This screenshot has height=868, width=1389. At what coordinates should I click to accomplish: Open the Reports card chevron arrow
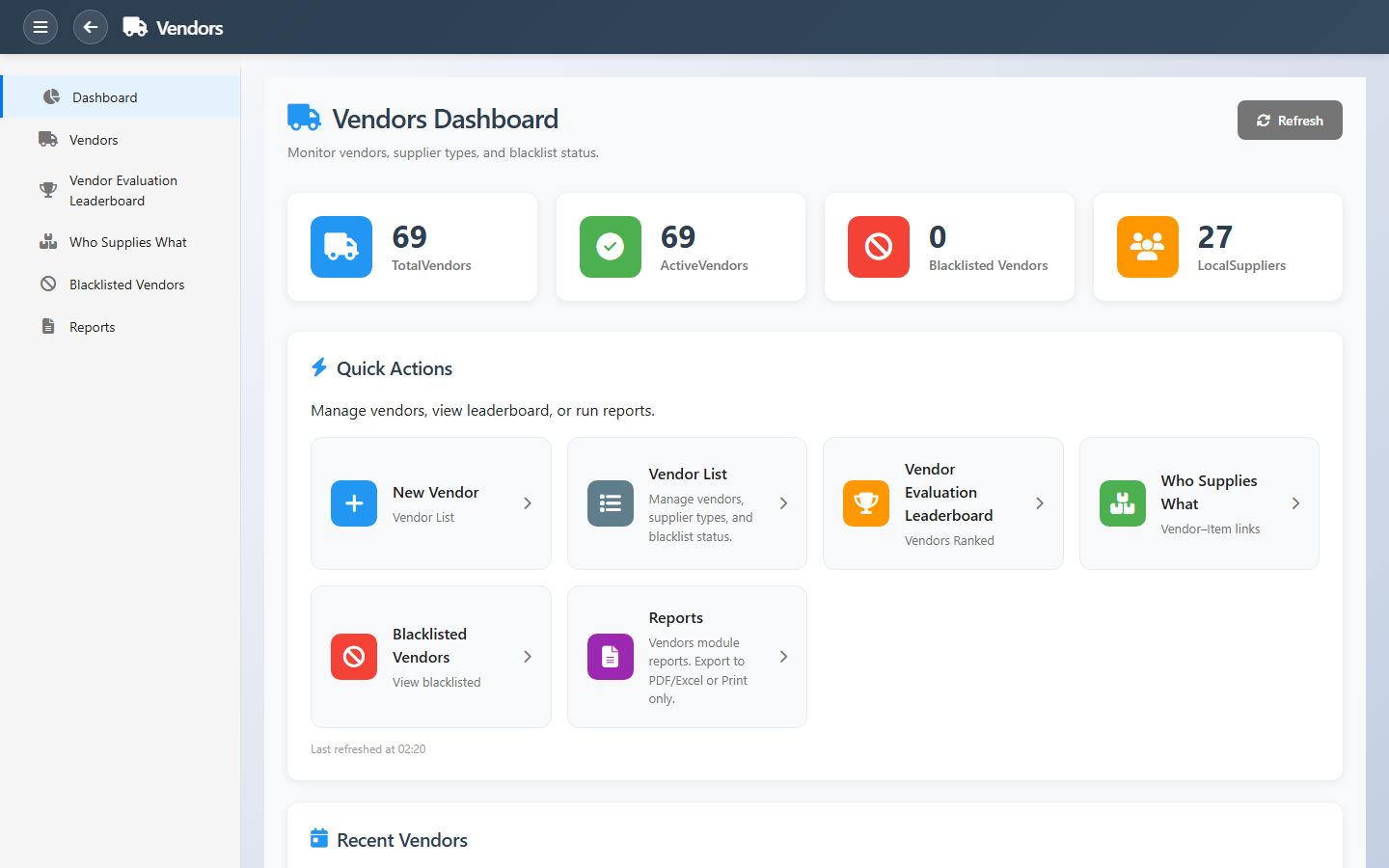783,657
